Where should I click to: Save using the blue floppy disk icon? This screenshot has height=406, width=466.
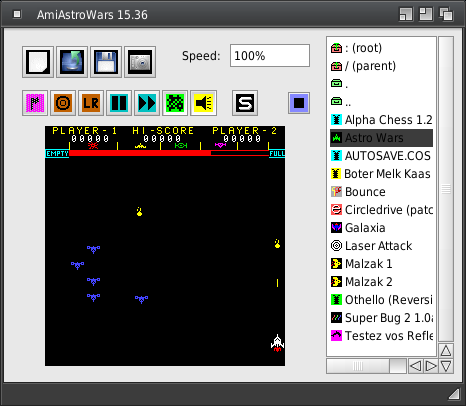click(x=106, y=62)
